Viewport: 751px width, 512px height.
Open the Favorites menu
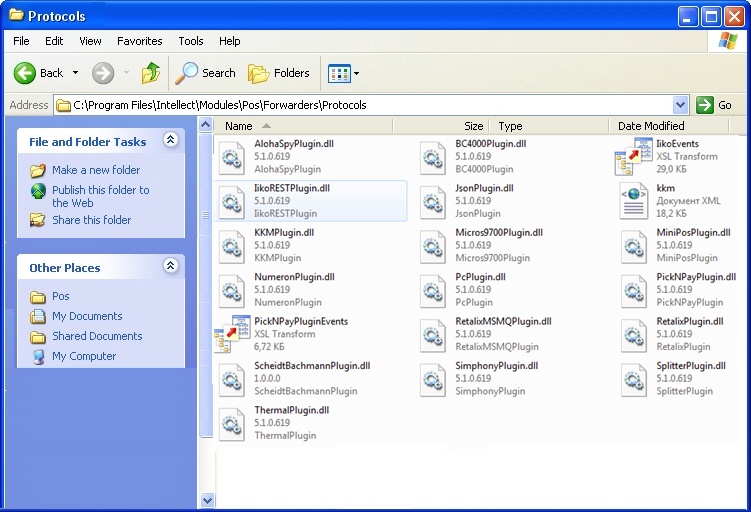tap(139, 41)
